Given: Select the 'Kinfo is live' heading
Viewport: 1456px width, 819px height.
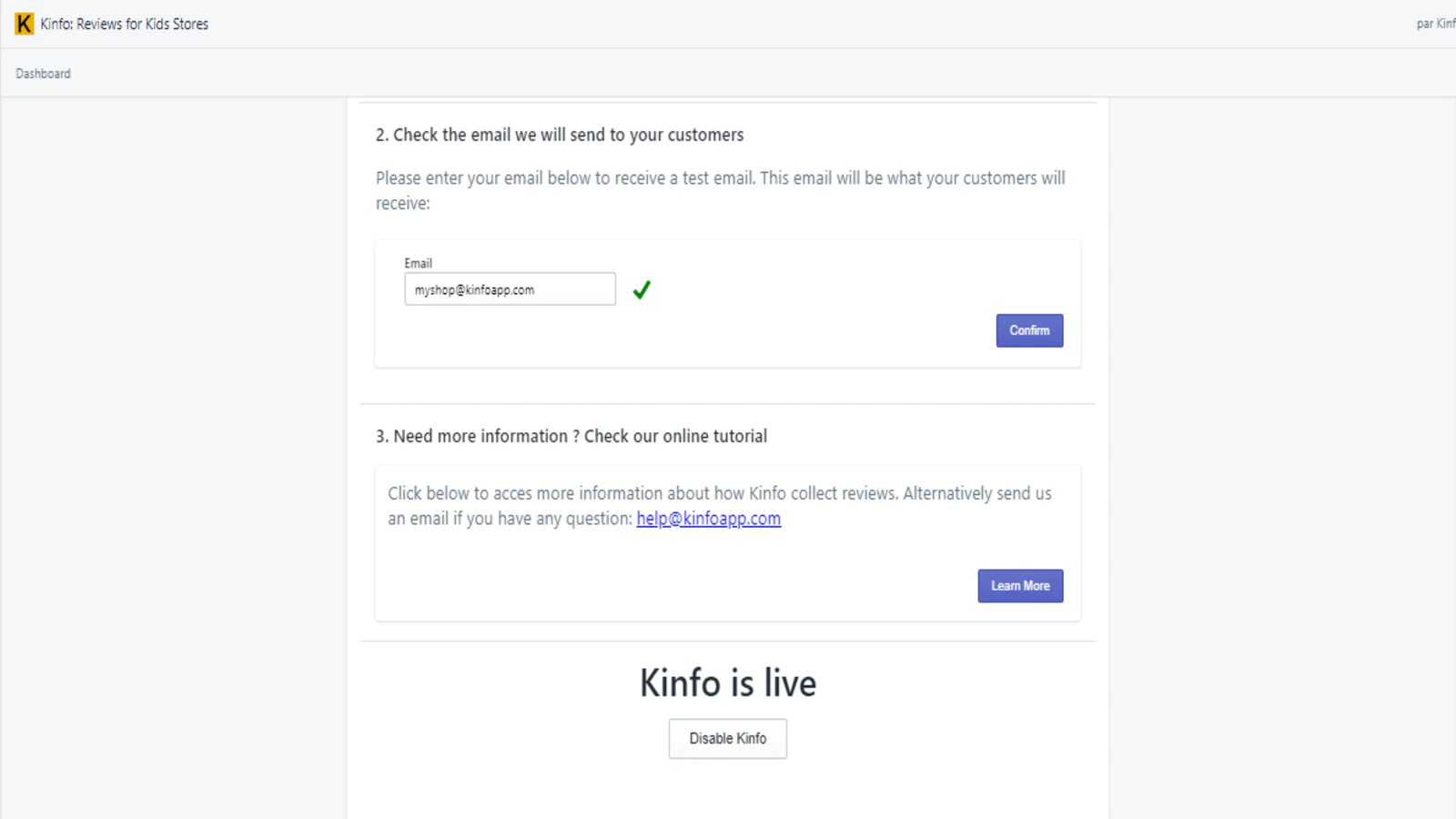Looking at the screenshot, I should [x=728, y=682].
